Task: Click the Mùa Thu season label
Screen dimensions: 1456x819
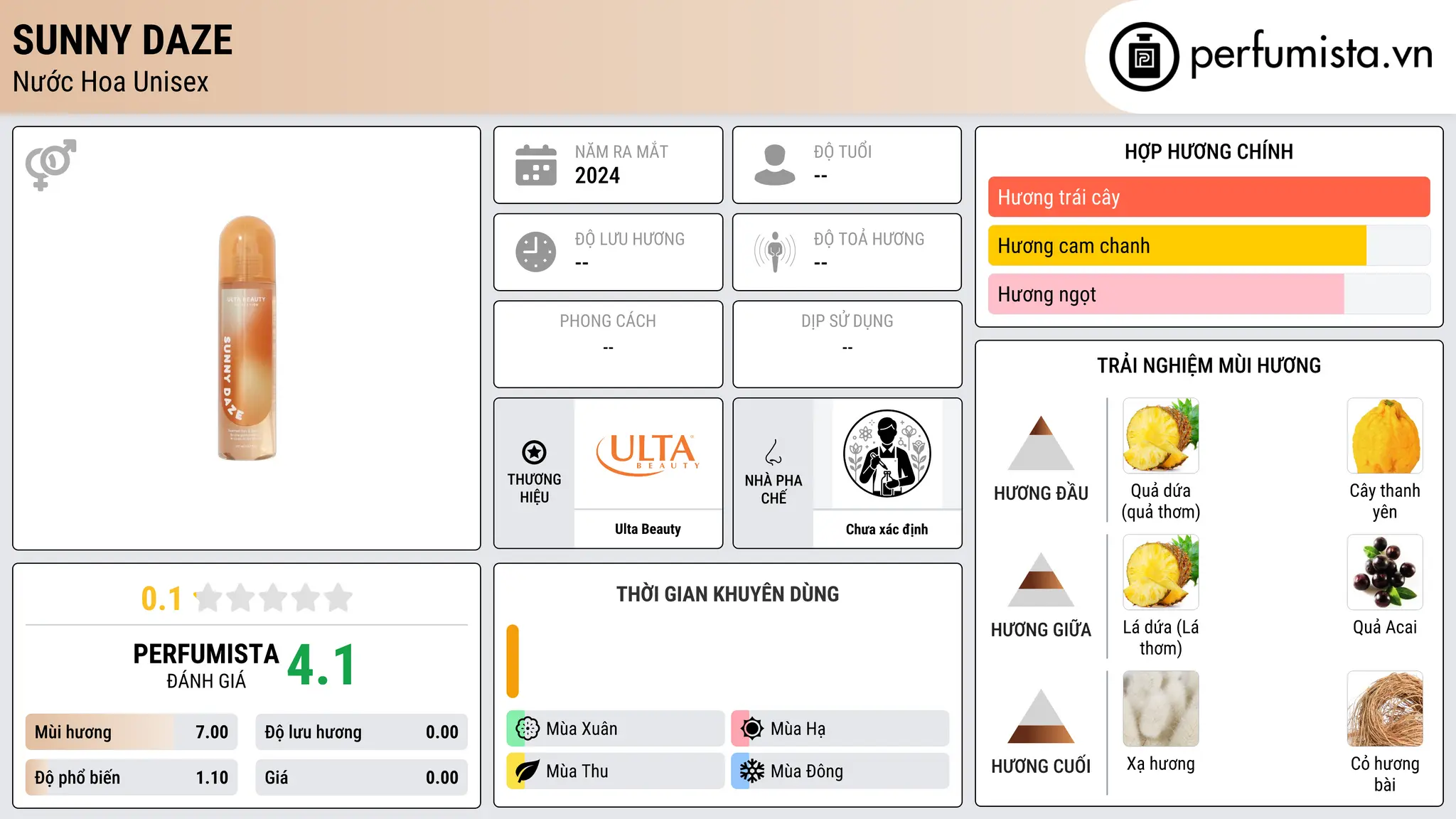Action: [577, 771]
